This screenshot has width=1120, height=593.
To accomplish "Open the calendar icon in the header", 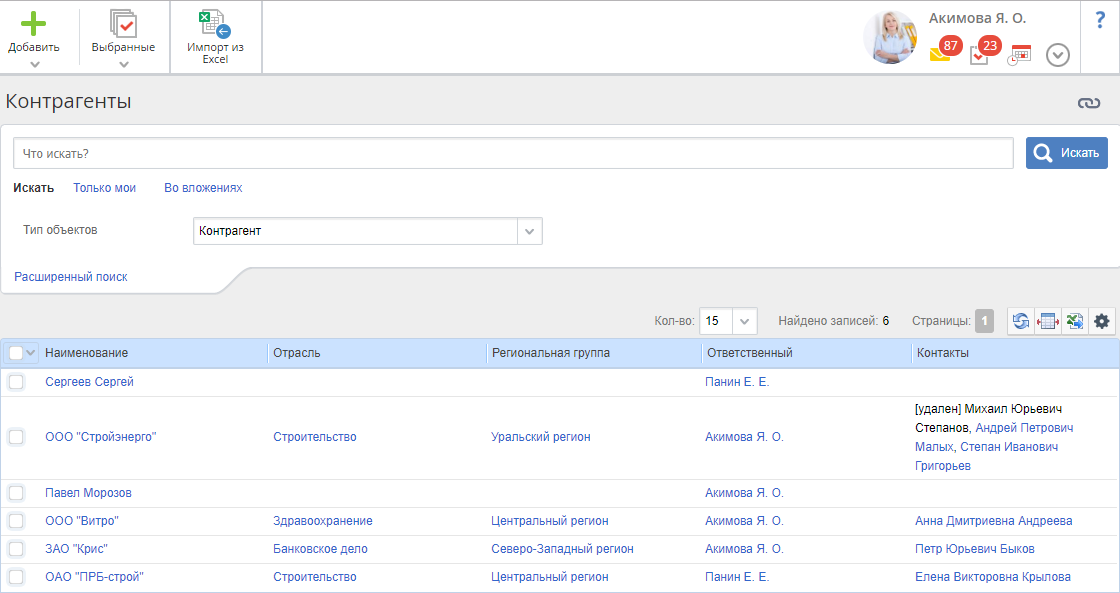I will click(x=1019, y=55).
